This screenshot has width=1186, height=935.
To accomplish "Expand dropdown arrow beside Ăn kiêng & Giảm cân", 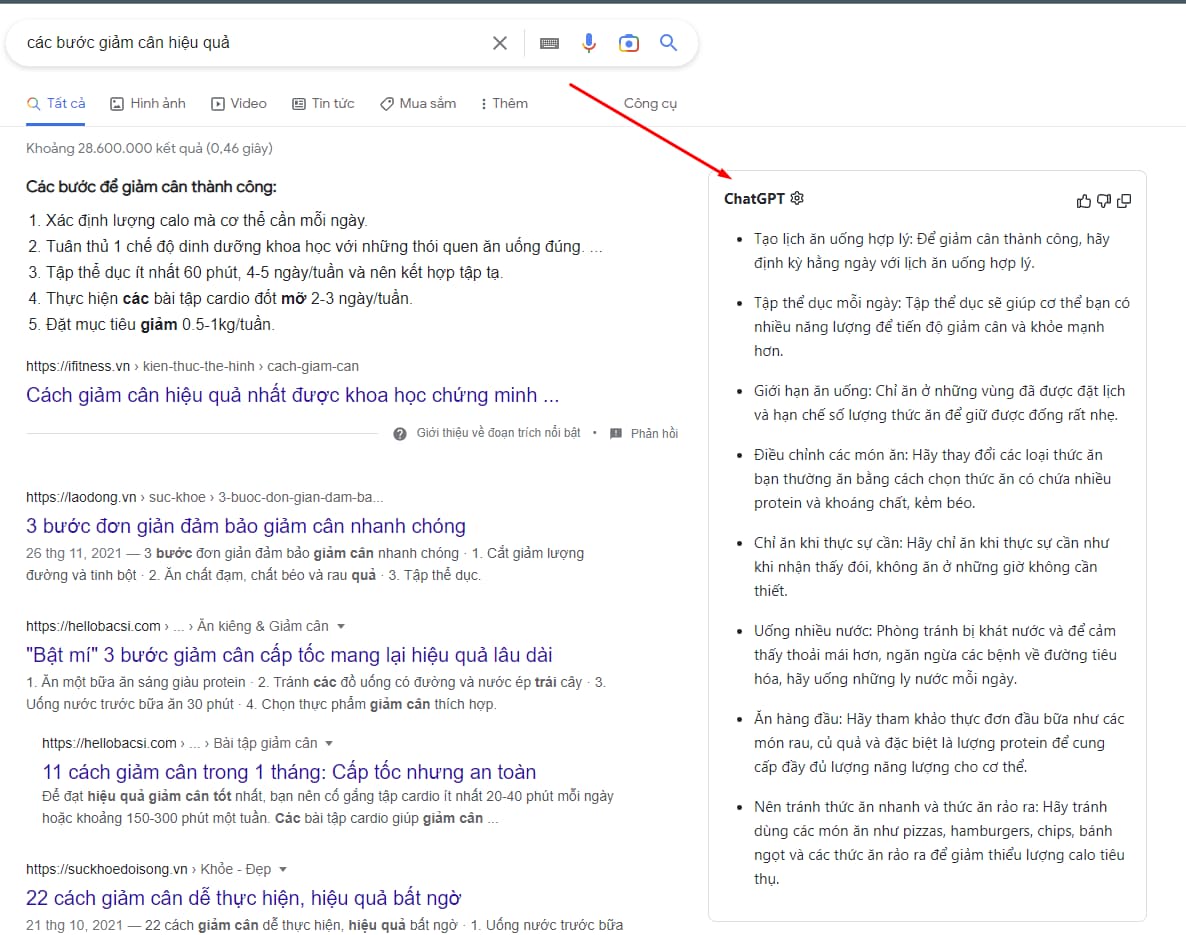I will pyautogui.click(x=341, y=627).
